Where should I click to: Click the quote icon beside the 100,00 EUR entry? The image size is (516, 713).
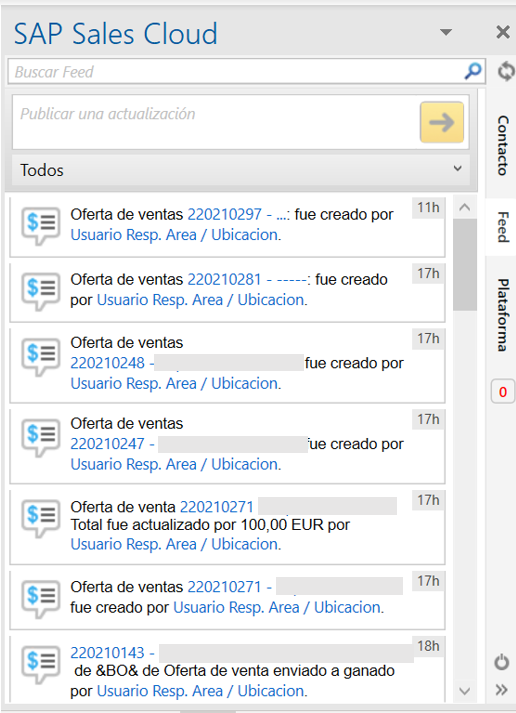click(41, 518)
